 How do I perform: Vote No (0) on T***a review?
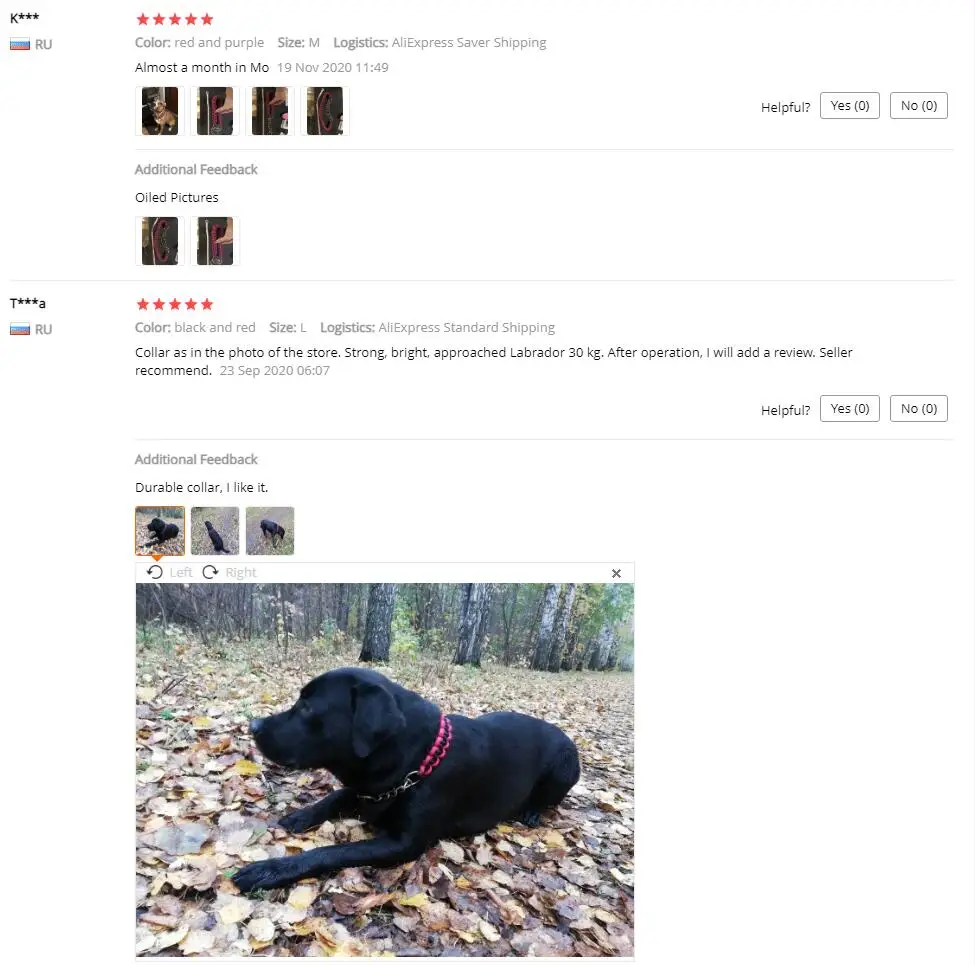(918, 409)
